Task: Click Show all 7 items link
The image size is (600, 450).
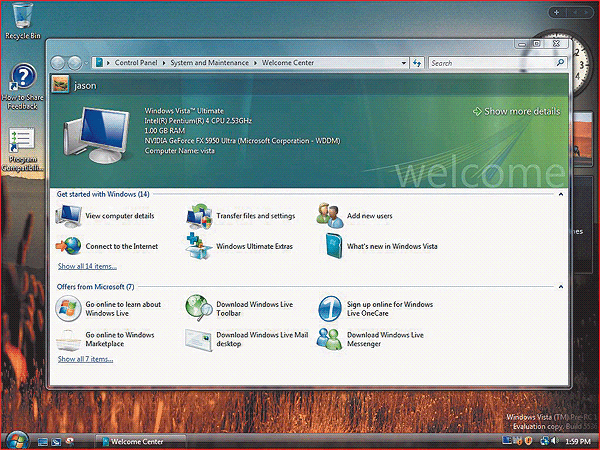Action: coord(85,359)
